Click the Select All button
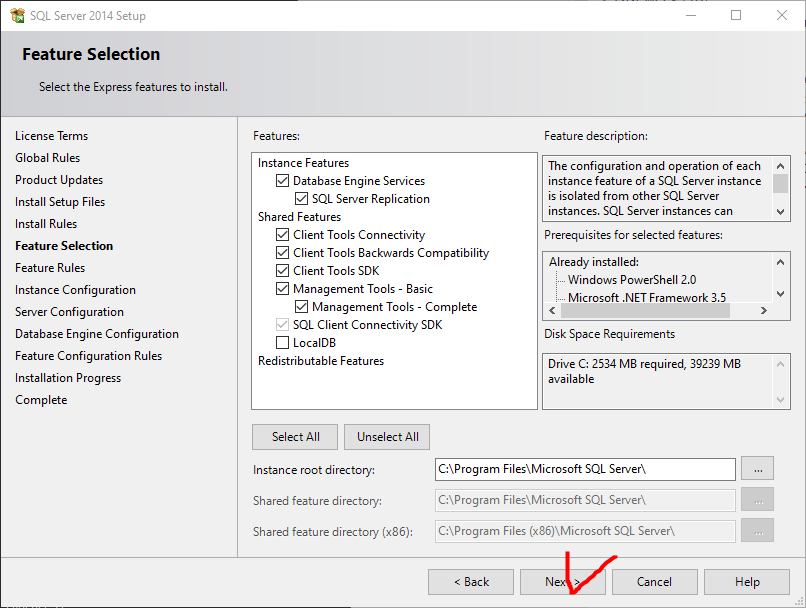This screenshot has width=806, height=608. coord(295,437)
